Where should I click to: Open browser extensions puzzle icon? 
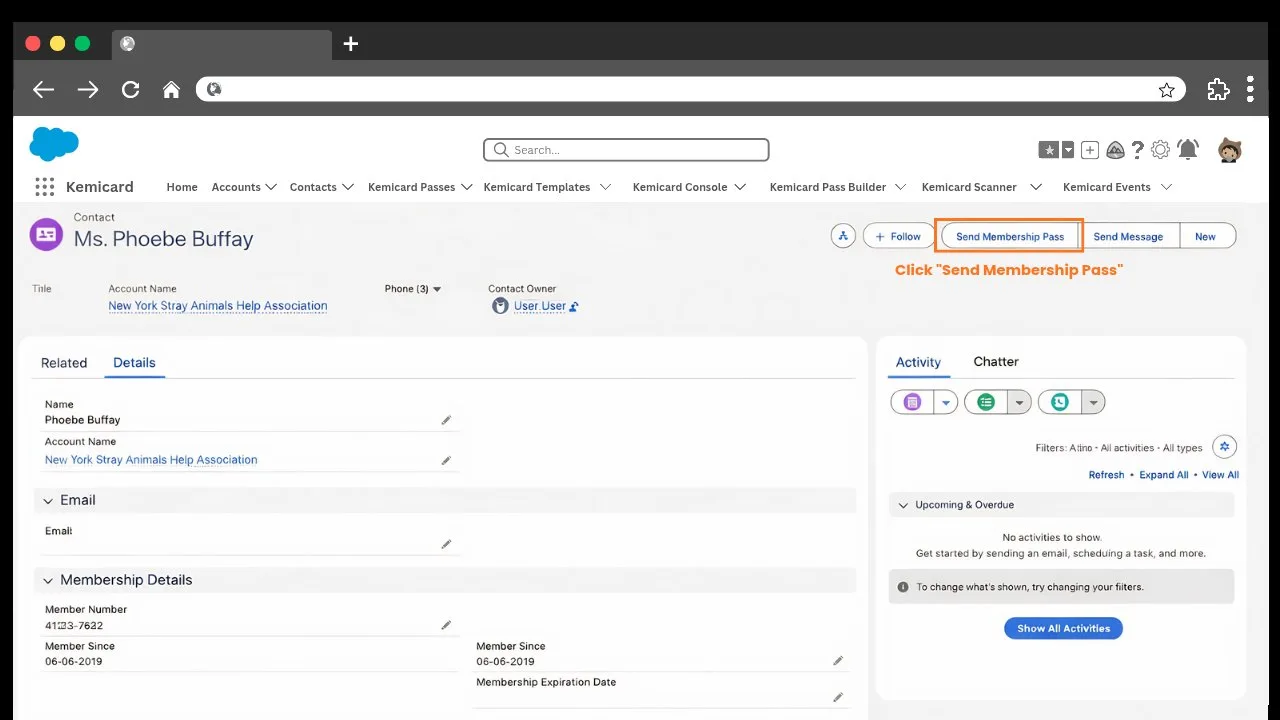point(1218,89)
